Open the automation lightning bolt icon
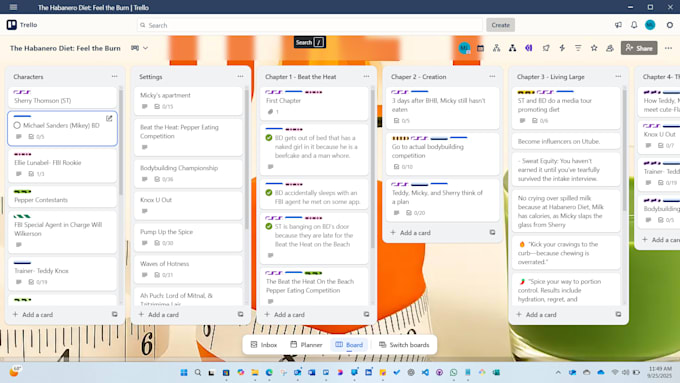 [x=562, y=48]
